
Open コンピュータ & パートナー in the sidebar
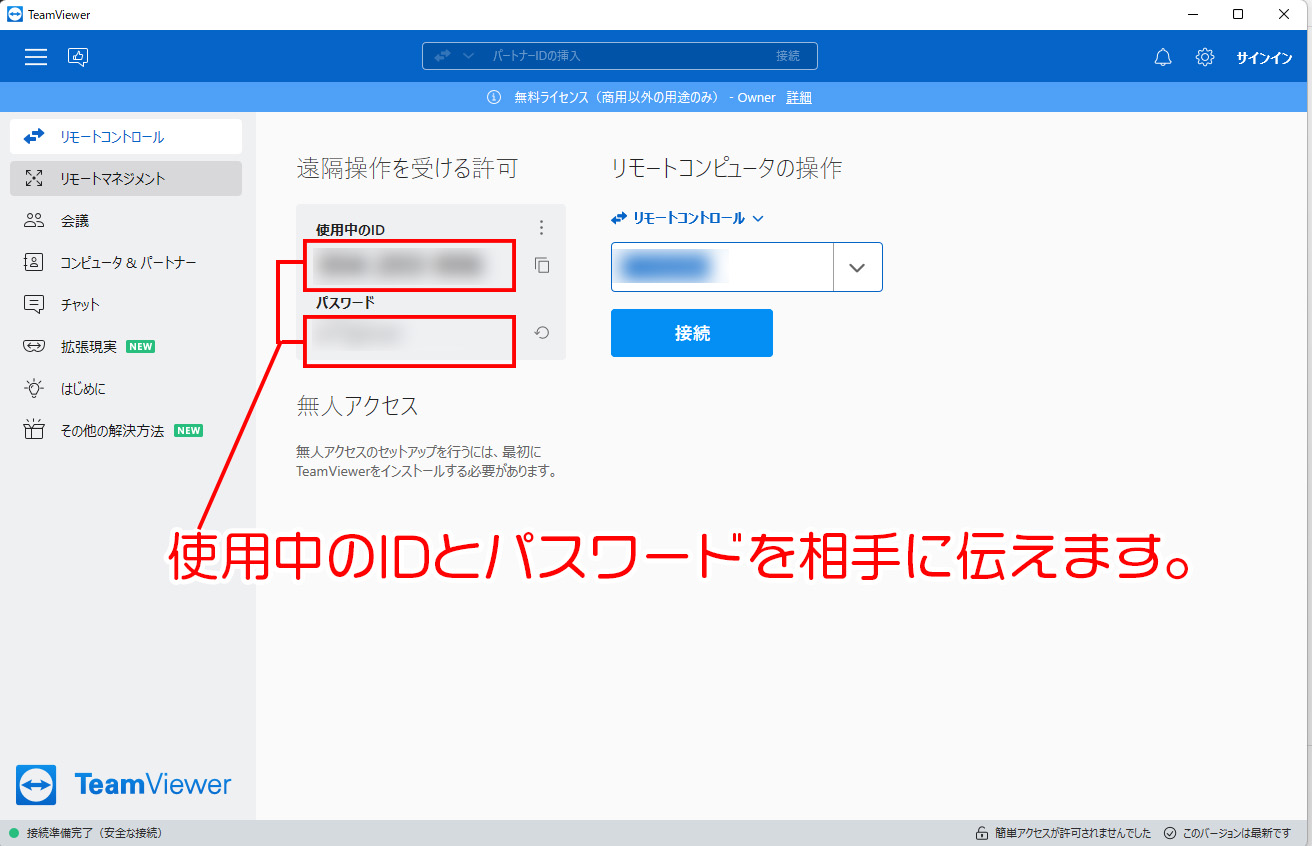(126, 263)
